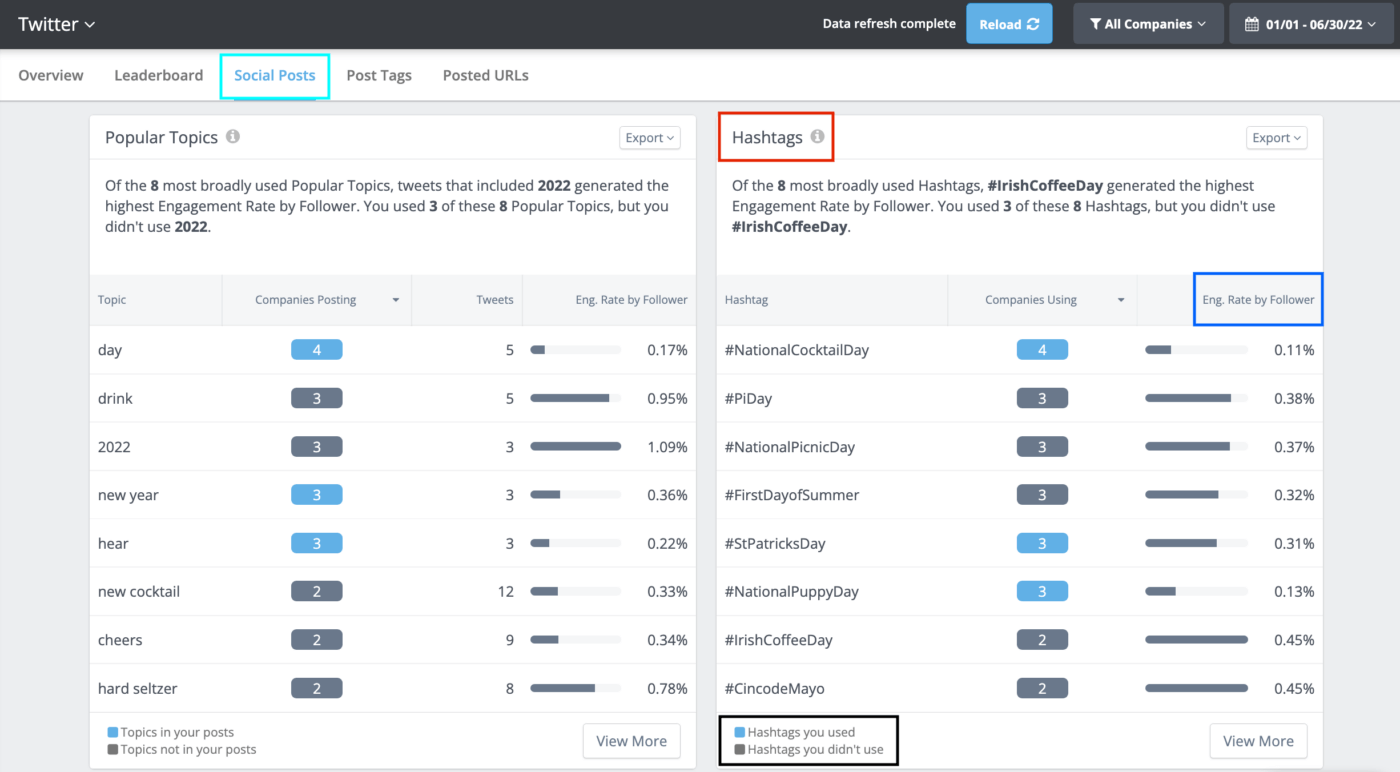Open the Companies Posting sort dropdown

pos(395,299)
